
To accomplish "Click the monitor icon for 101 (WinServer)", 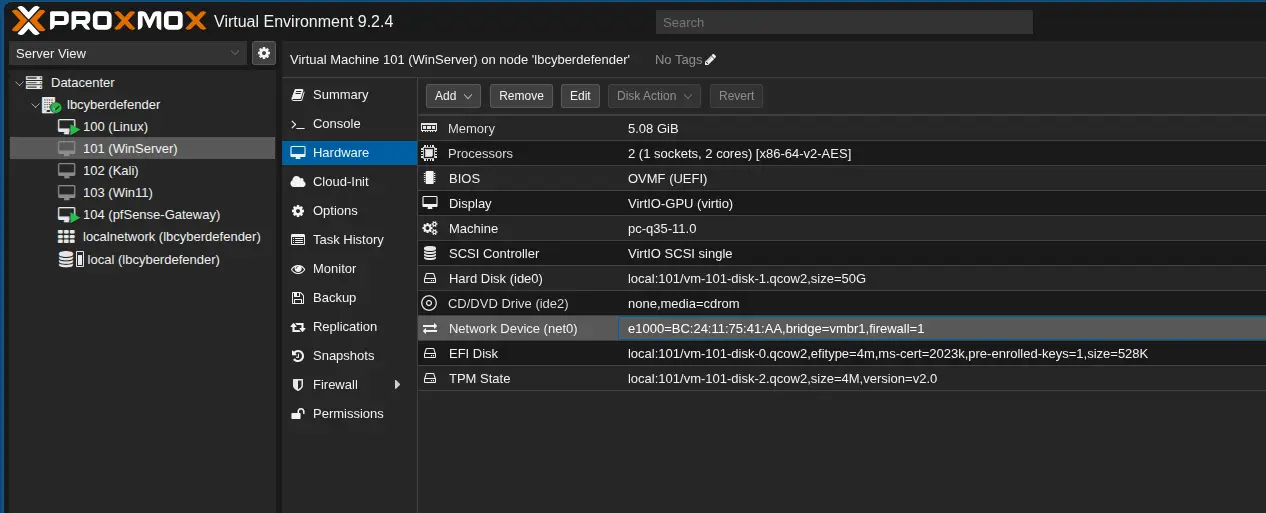I will pos(67,148).
